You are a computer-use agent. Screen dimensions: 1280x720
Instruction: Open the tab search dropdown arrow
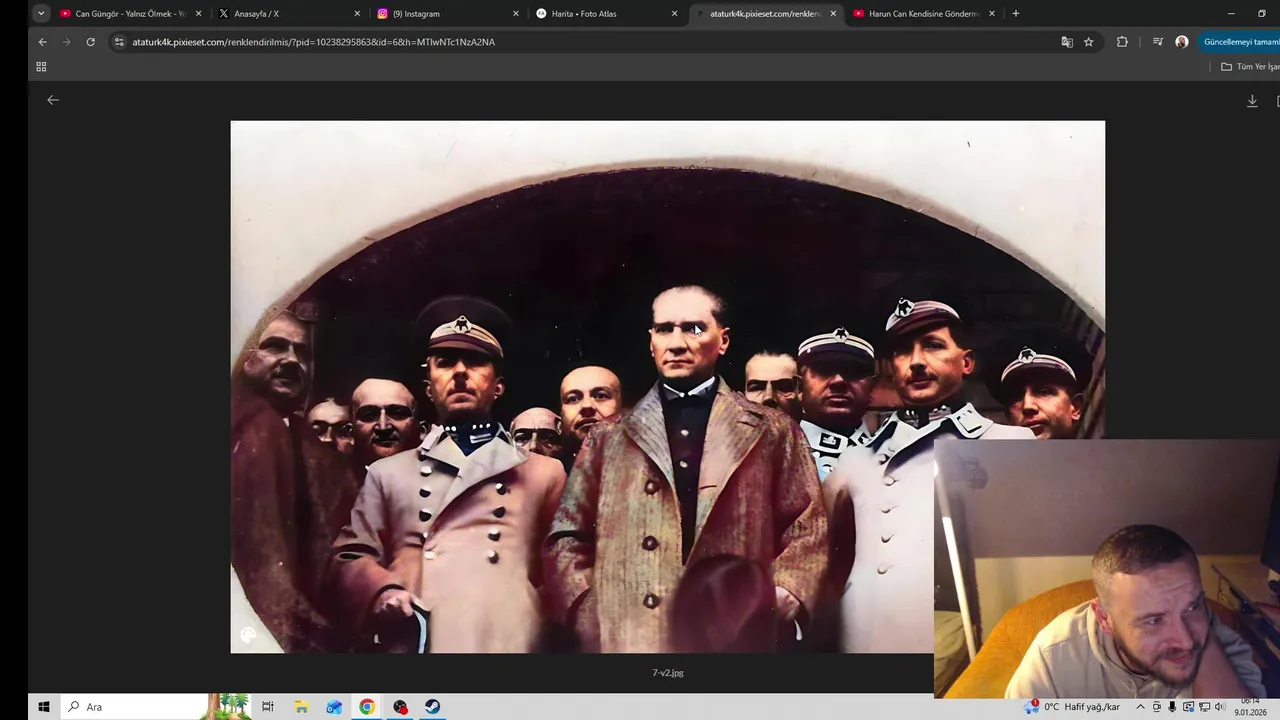(41, 14)
